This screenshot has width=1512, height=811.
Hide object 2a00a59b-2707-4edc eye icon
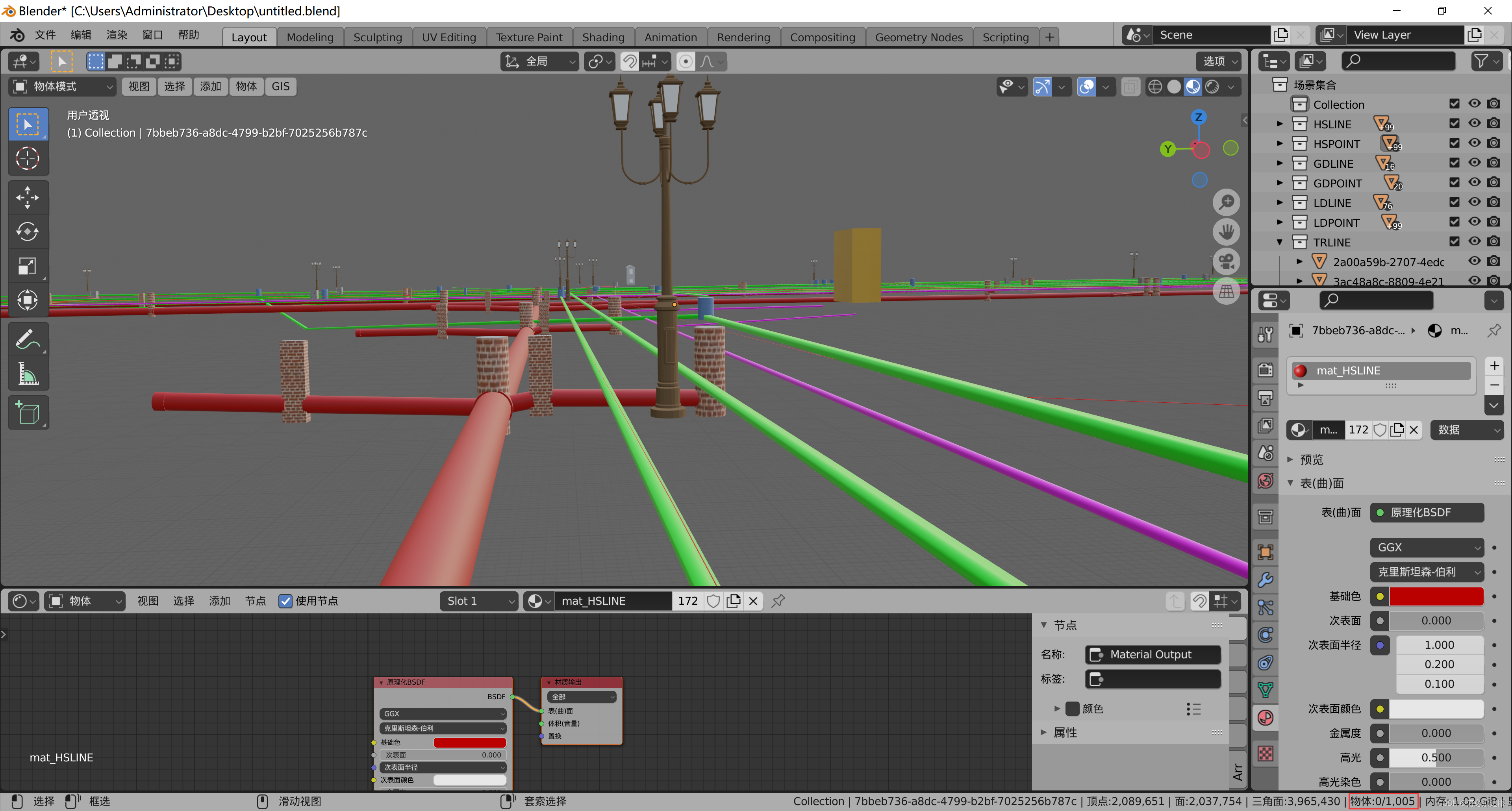(x=1474, y=261)
